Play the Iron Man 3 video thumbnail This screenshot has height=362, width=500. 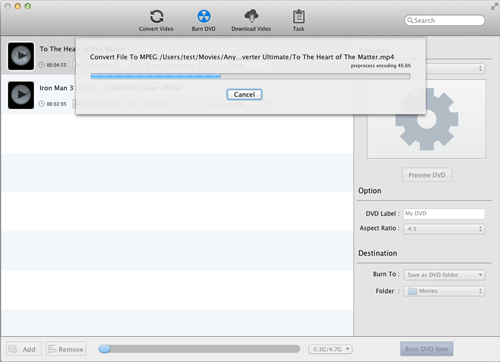tap(21, 95)
